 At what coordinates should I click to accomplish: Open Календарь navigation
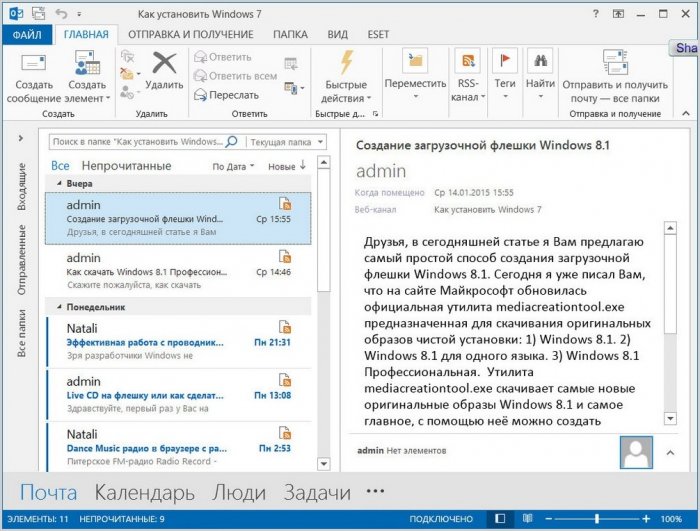click(x=145, y=492)
